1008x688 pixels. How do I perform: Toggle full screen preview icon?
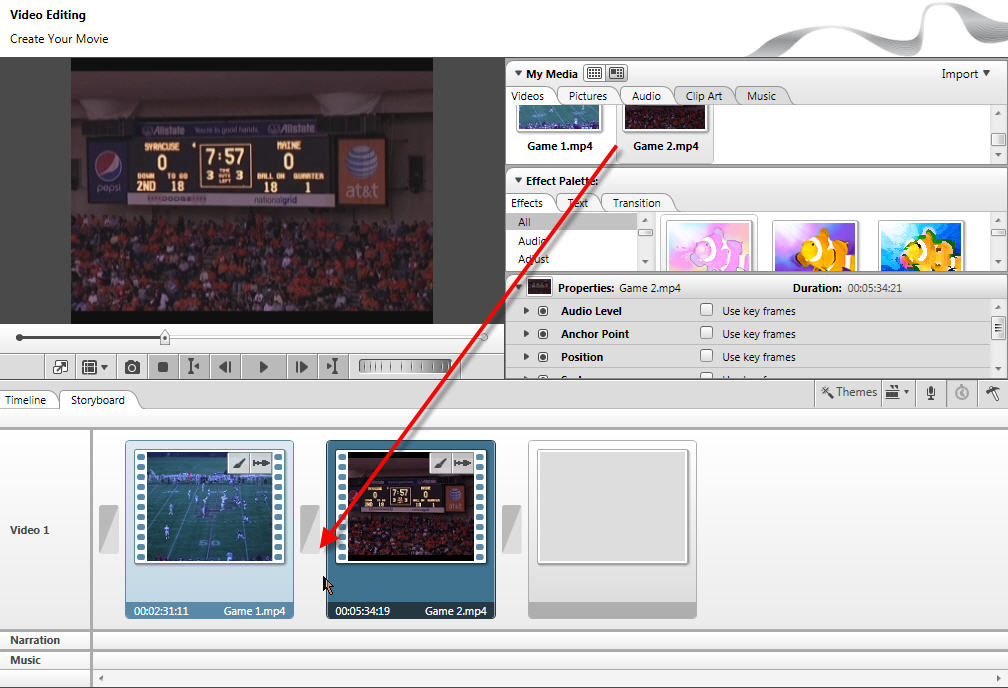(60, 367)
